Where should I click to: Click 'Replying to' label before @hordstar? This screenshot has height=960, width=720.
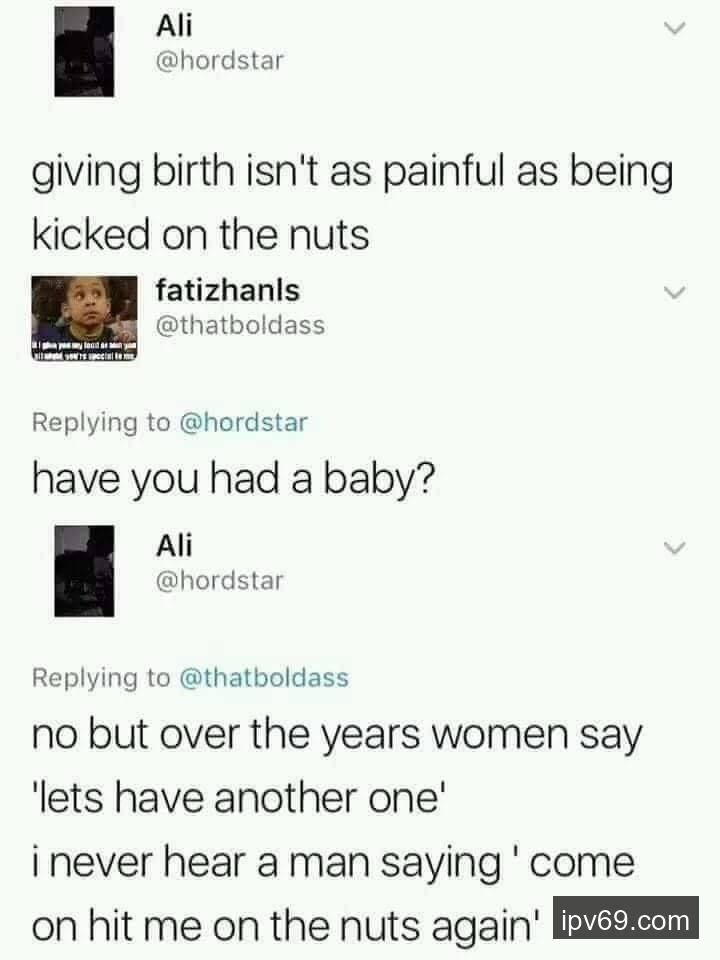pos(101,422)
